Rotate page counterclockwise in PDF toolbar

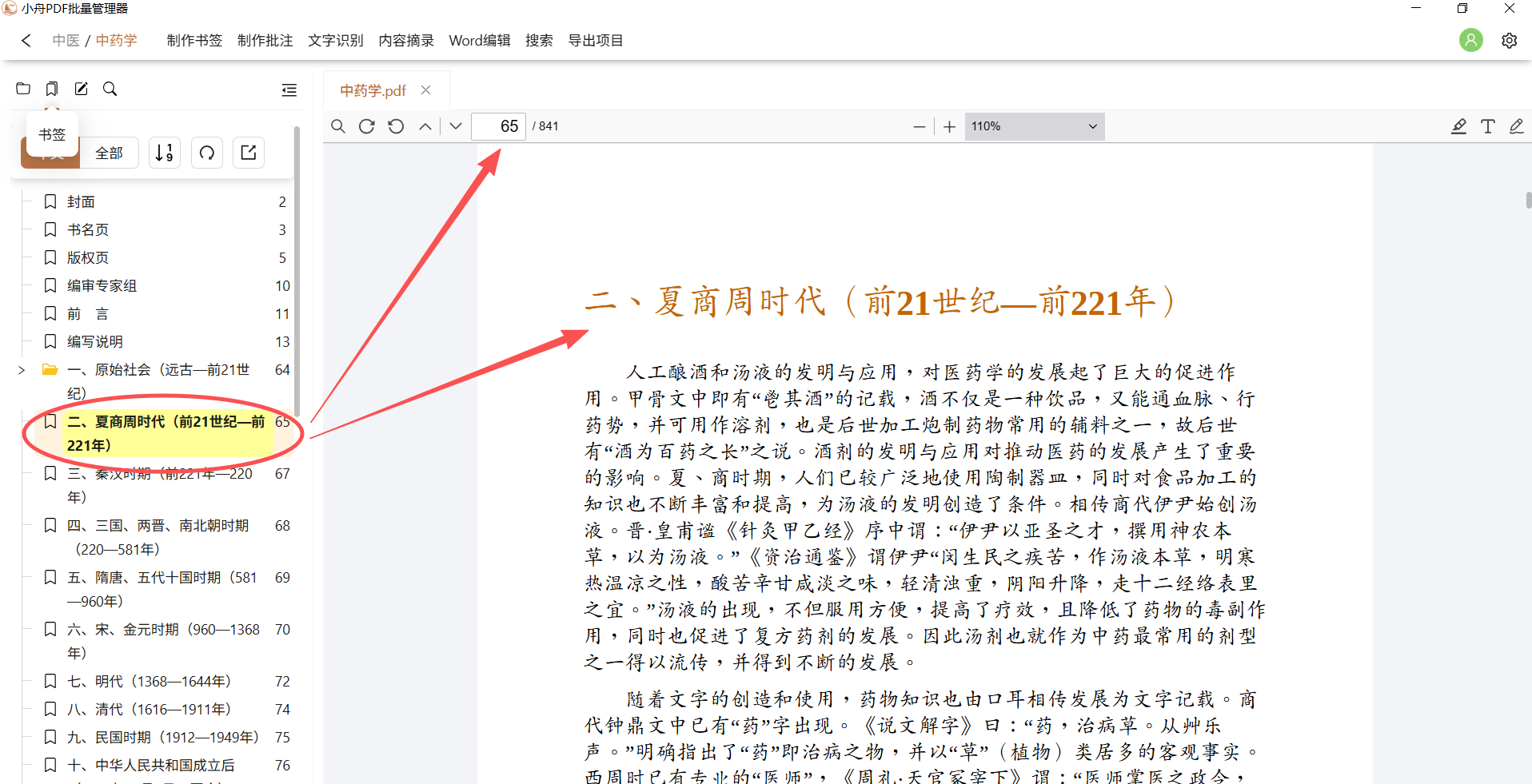pos(396,126)
